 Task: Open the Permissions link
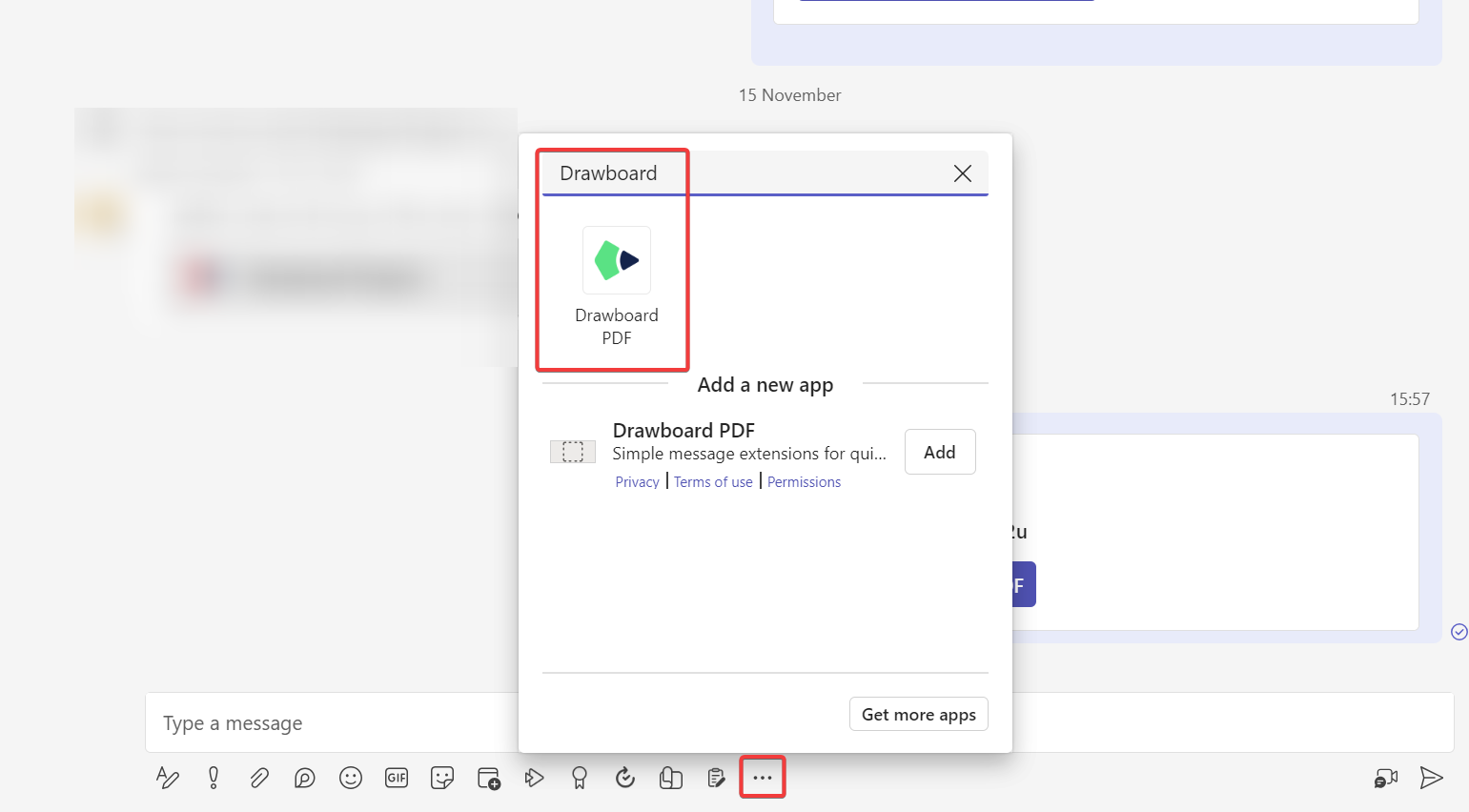tap(805, 482)
